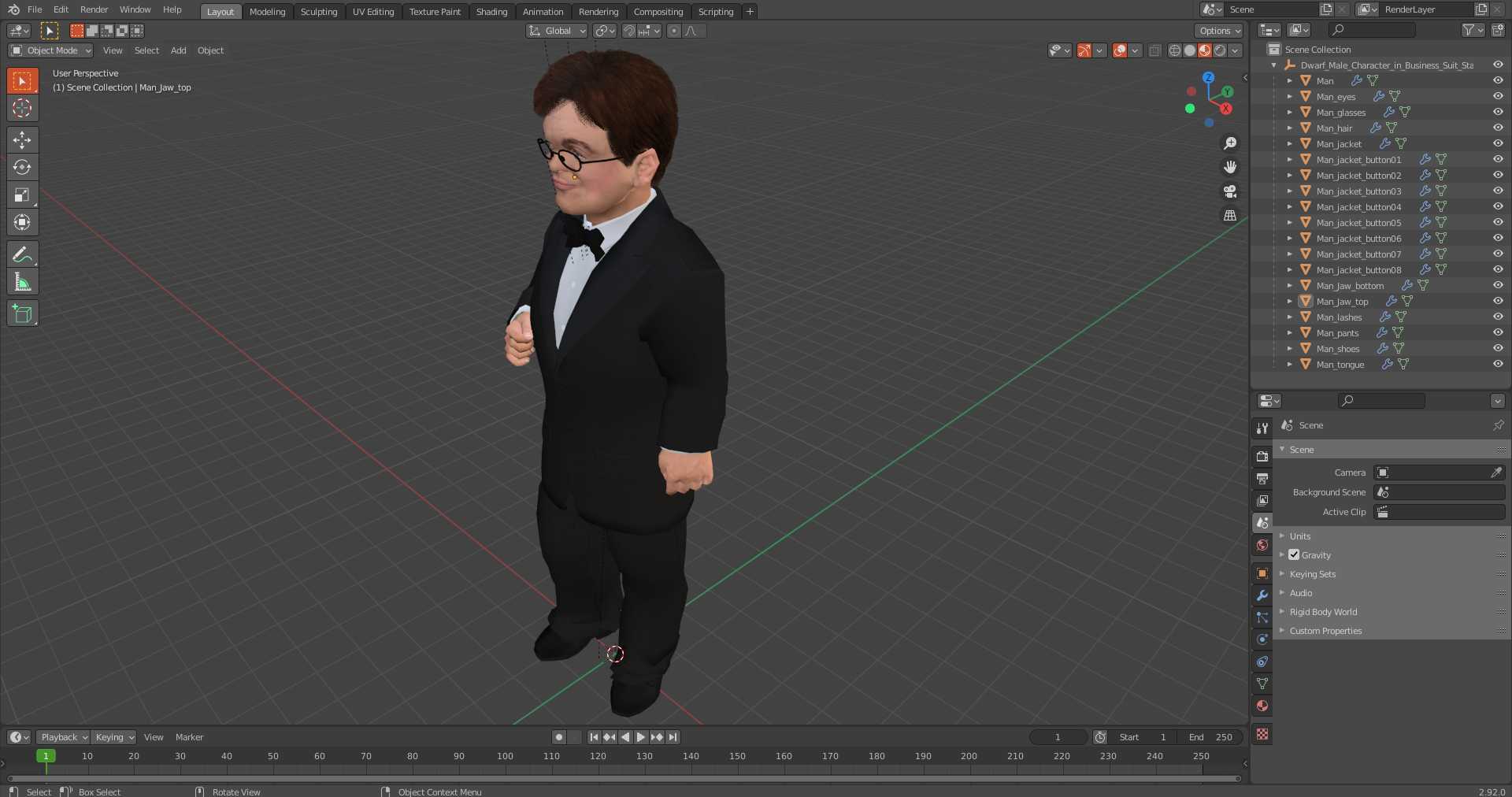Select the Add Cube tool

22,313
